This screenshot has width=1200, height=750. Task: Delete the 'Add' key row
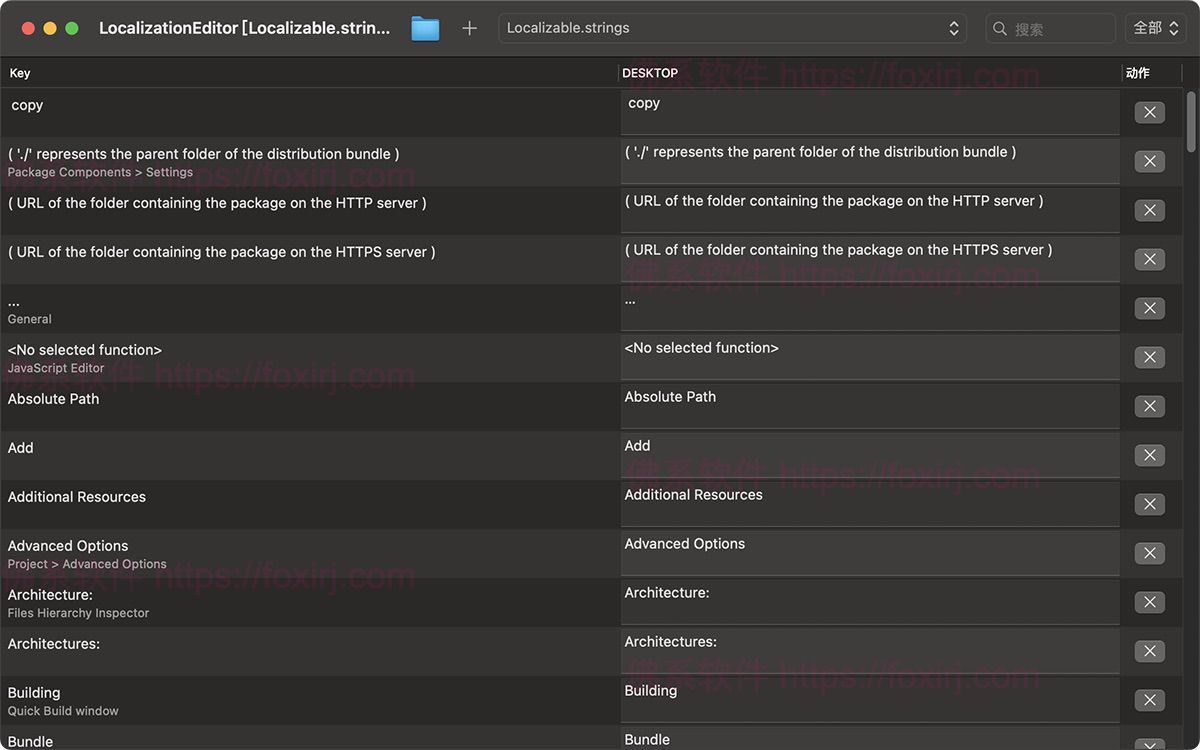tap(1149, 455)
